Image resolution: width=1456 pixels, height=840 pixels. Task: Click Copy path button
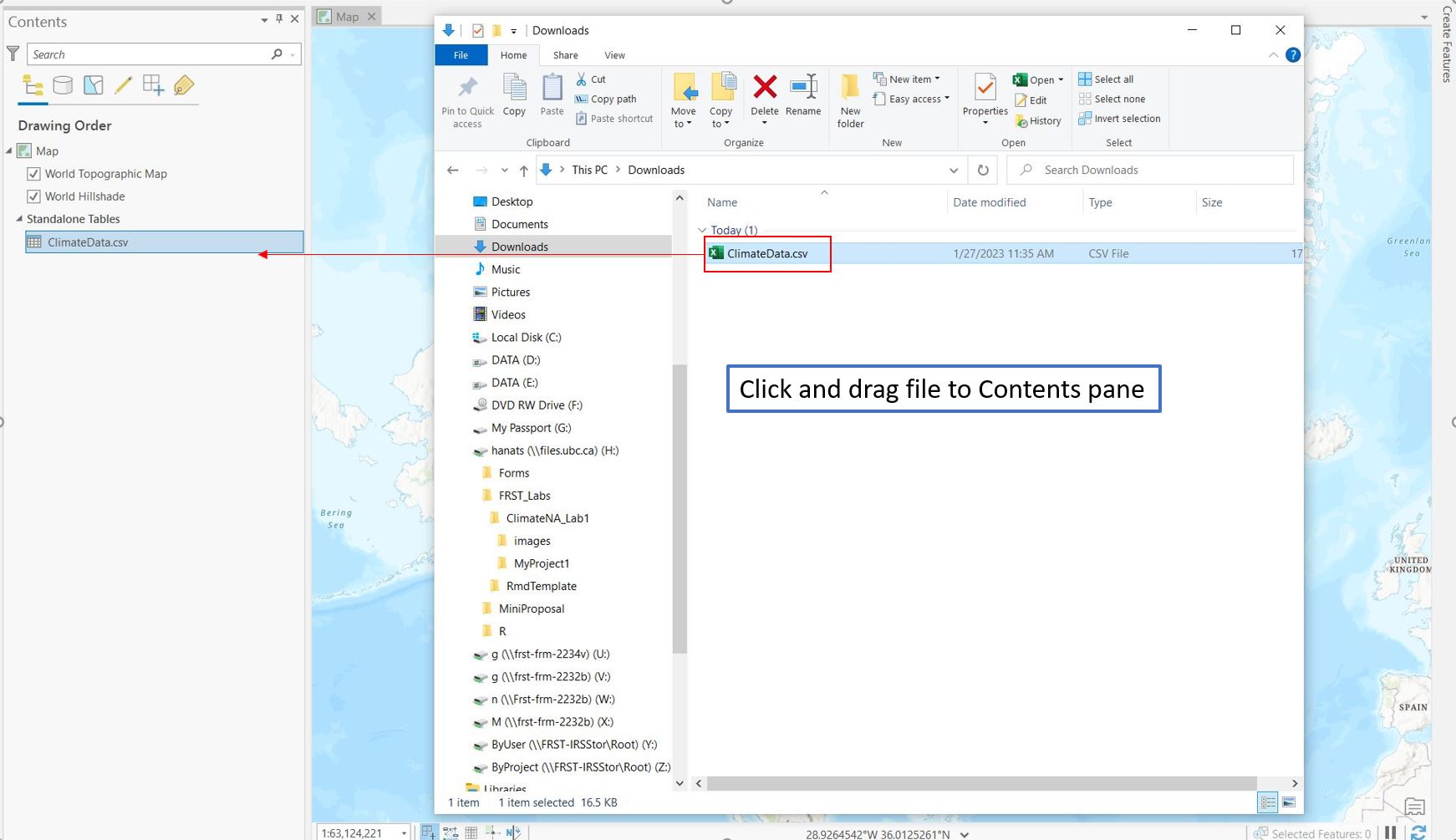click(x=606, y=99)
